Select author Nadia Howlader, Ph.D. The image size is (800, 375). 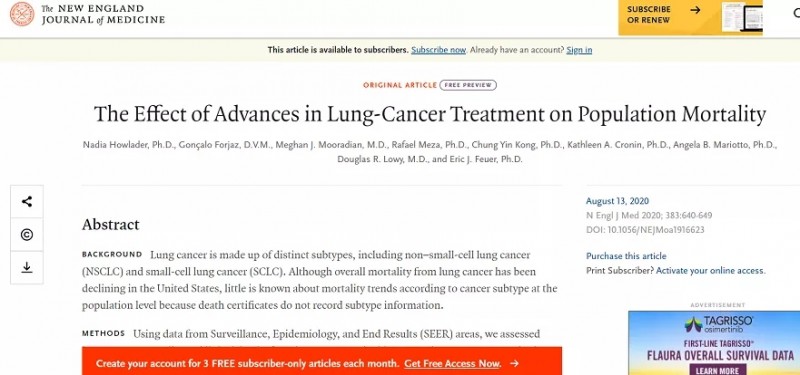(129, 145)
